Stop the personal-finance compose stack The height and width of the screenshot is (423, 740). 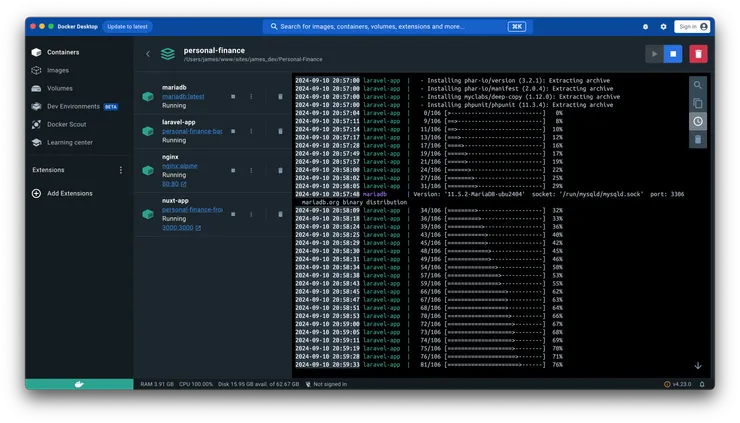click(x=673, y=54)
